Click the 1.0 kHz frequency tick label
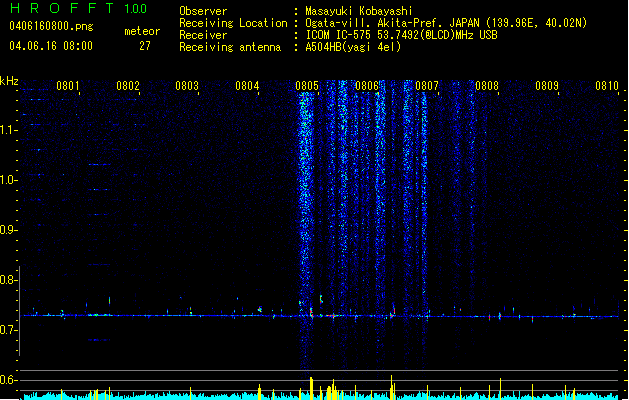This screenshot has height=400, width=629. pos(8,180)
